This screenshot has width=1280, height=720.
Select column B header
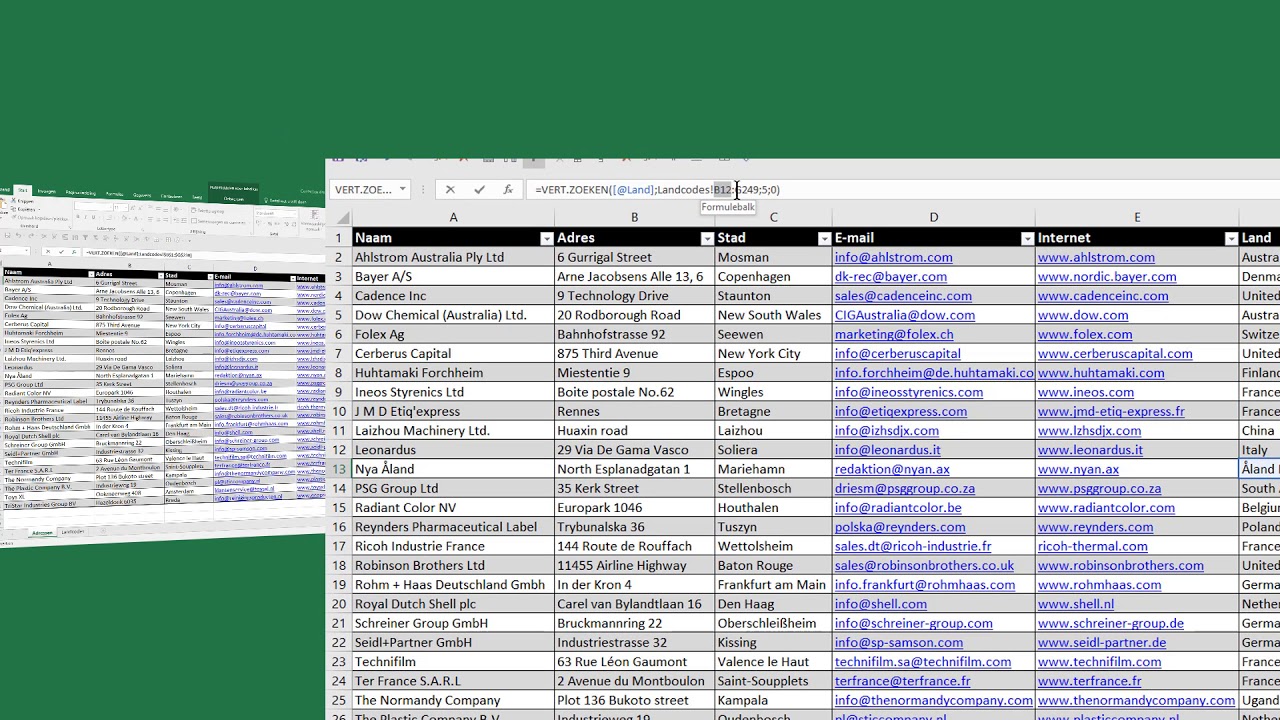[x=634, y=217]
